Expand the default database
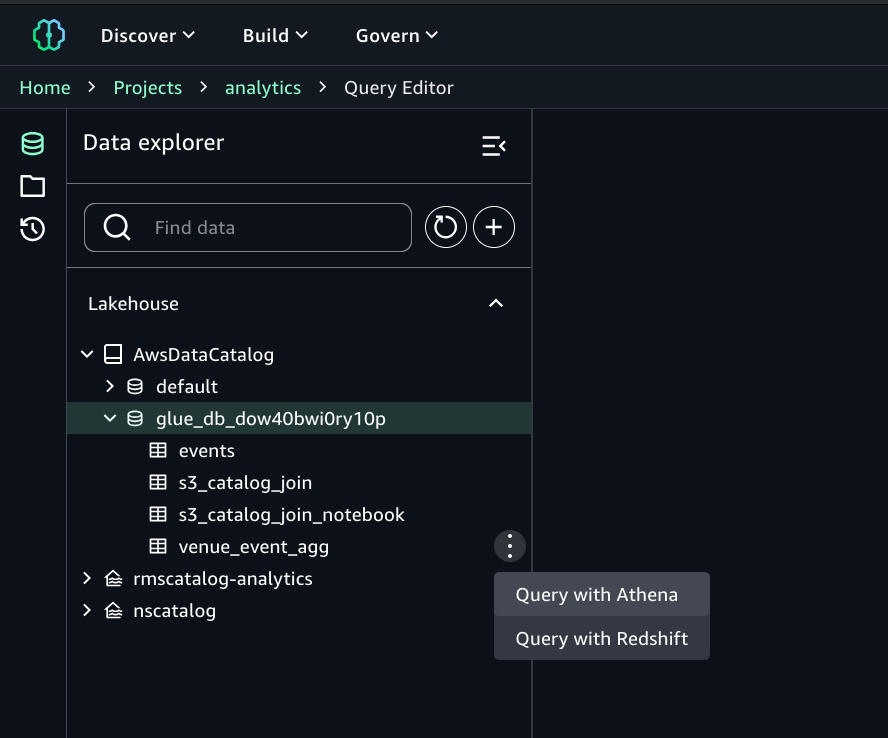The width and height of the screenshot is (888, 738). point(110,386)
